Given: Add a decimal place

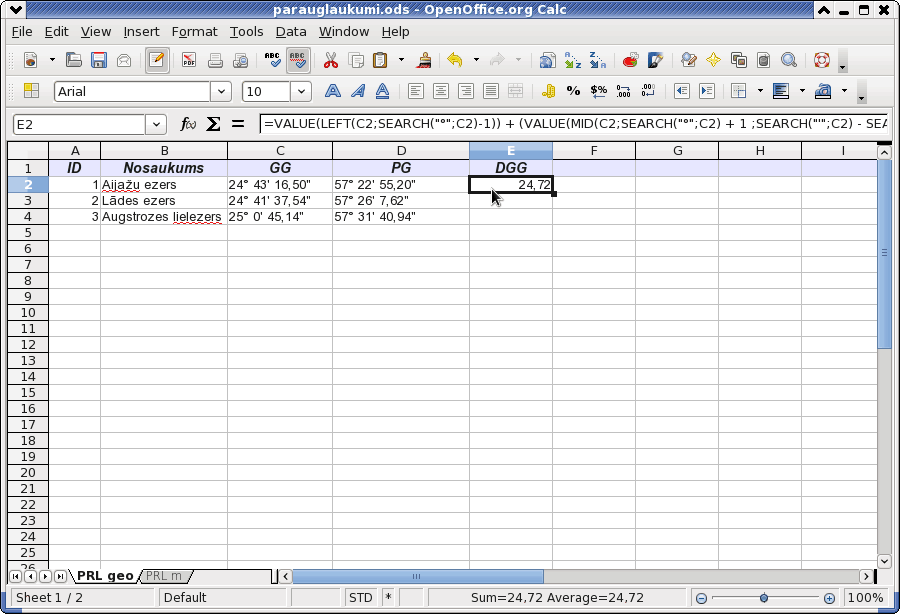Looking at the screenshot, I should pyautogui.click(x=623, y=91).
